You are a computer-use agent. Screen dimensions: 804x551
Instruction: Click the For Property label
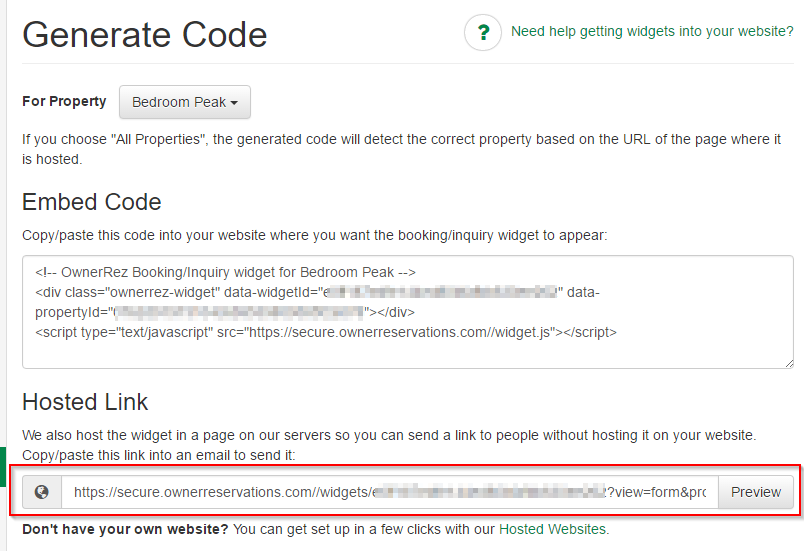point(64,101)
